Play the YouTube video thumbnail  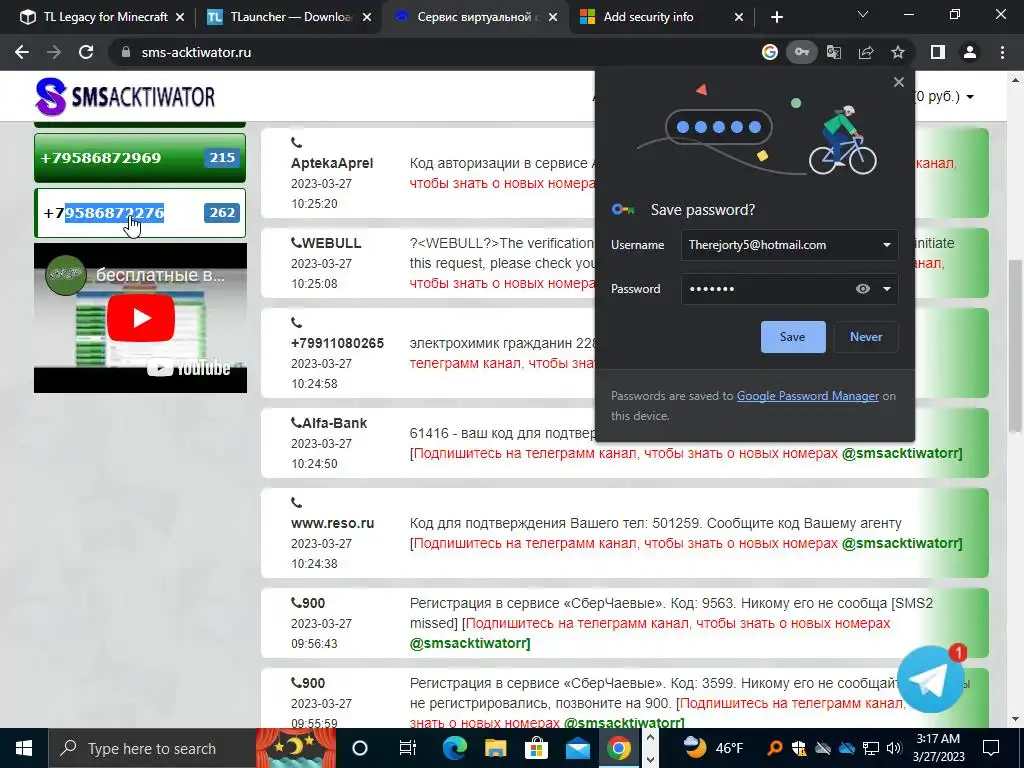pyautogui.click(x=140, y=318)
